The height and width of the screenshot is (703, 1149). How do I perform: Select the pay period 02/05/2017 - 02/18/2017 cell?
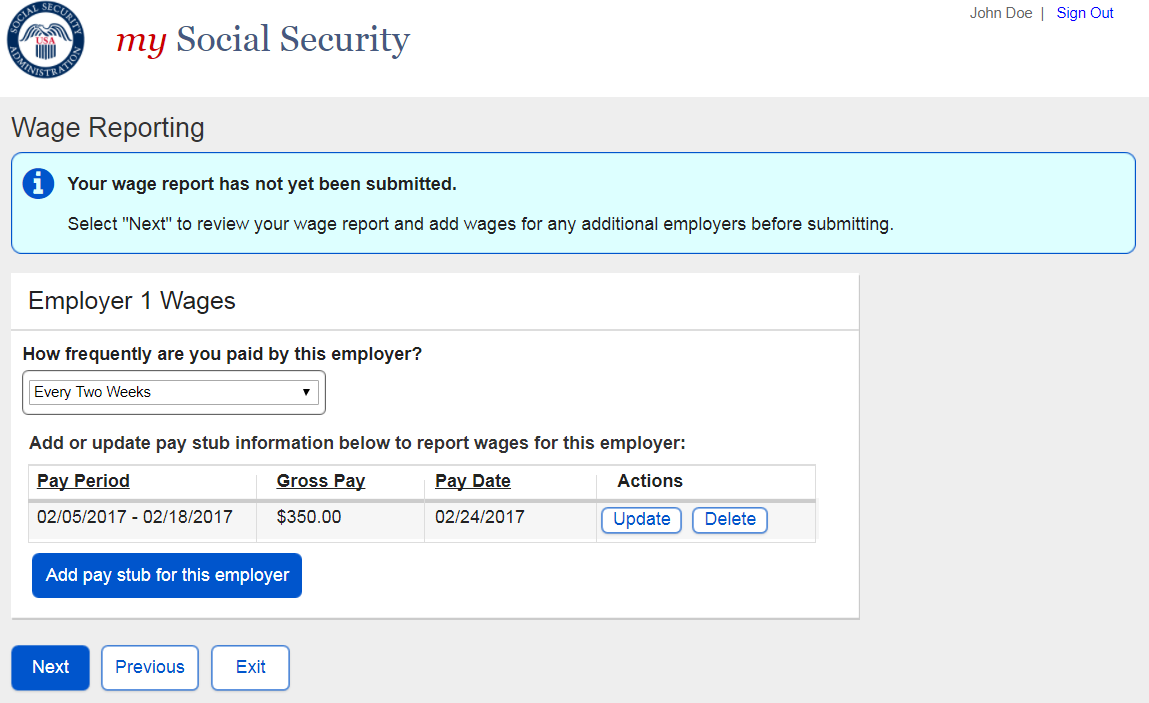coord(135,517)
